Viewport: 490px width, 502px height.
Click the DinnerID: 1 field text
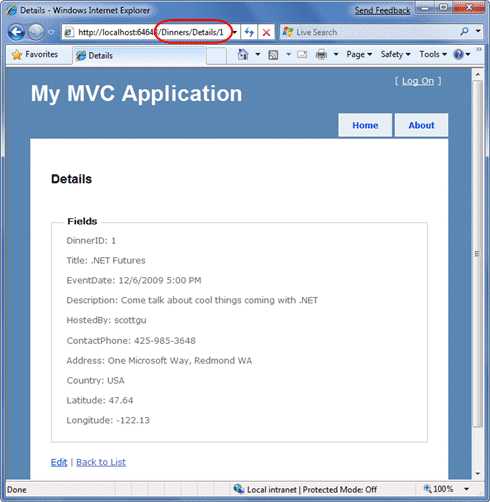pyautogui.click(x=91, y=241)
